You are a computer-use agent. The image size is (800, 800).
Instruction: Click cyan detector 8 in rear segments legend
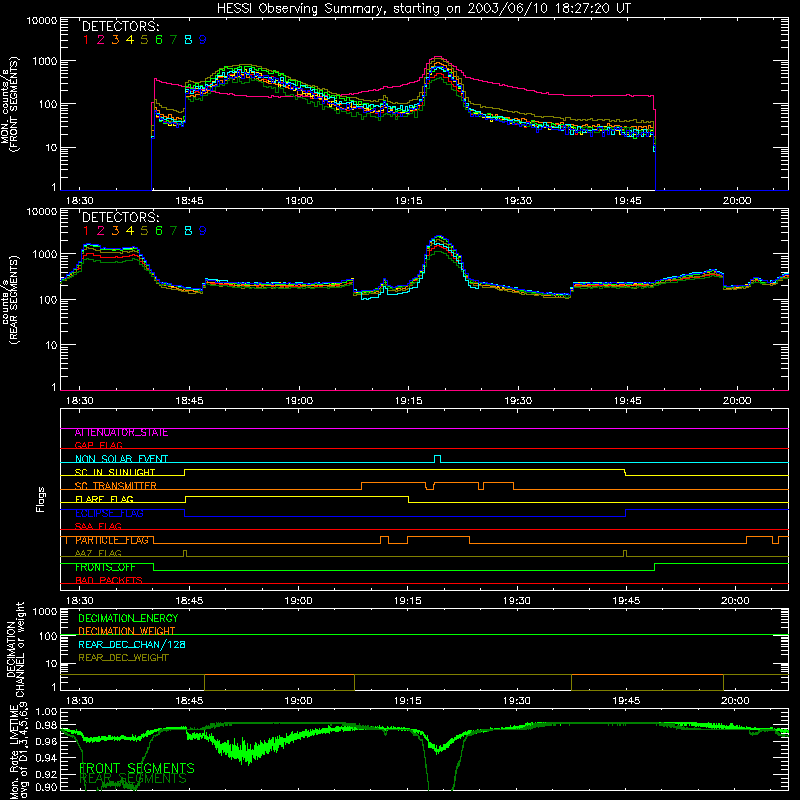(x=188, y=231)
